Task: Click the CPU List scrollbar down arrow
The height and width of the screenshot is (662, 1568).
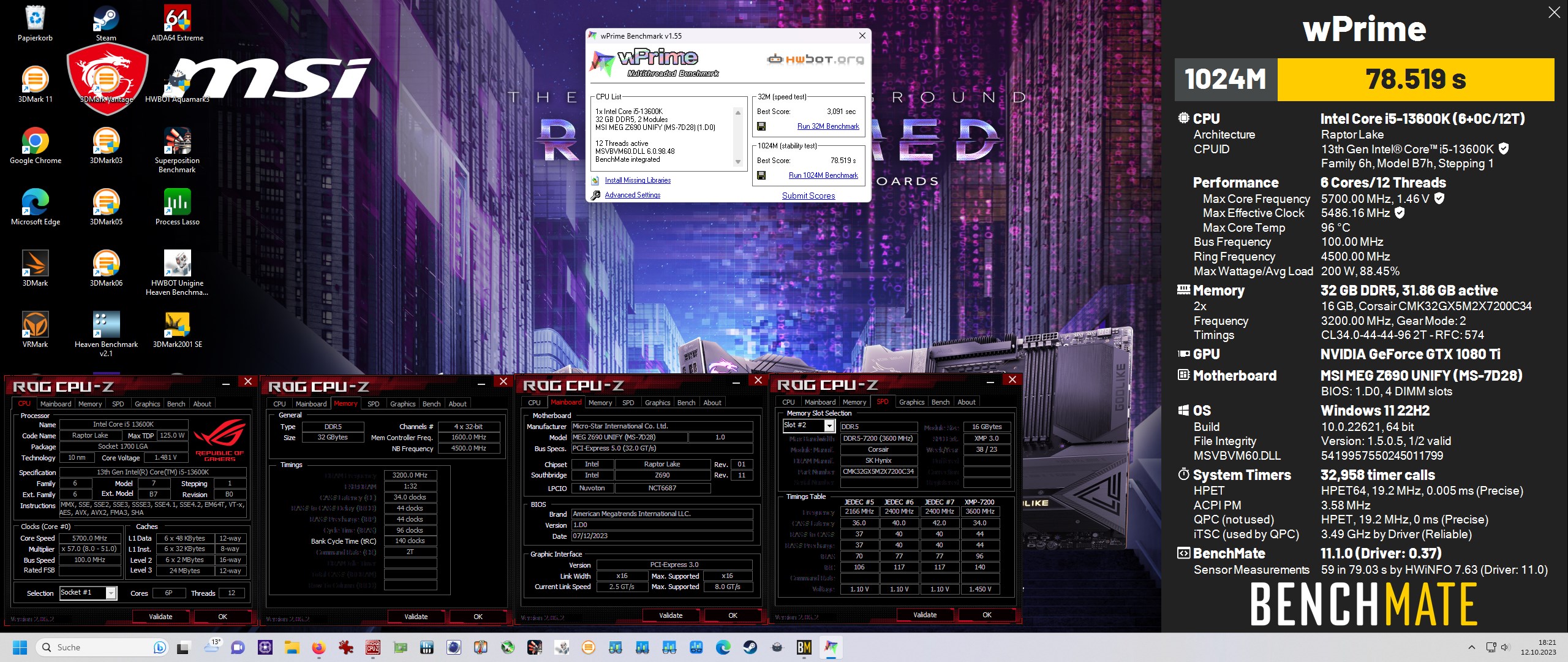Action: click(738, 162)
